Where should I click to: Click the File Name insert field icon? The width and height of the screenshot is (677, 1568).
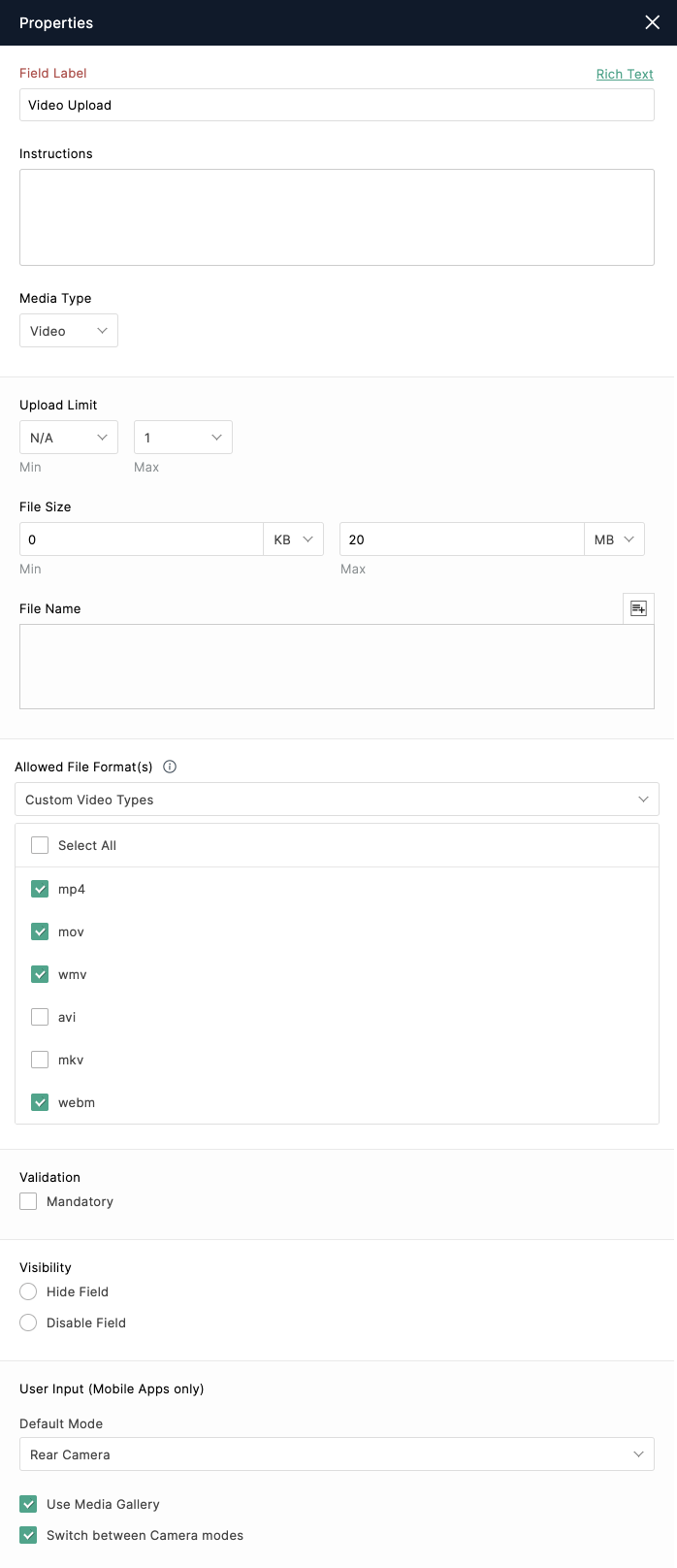point(638,608)
